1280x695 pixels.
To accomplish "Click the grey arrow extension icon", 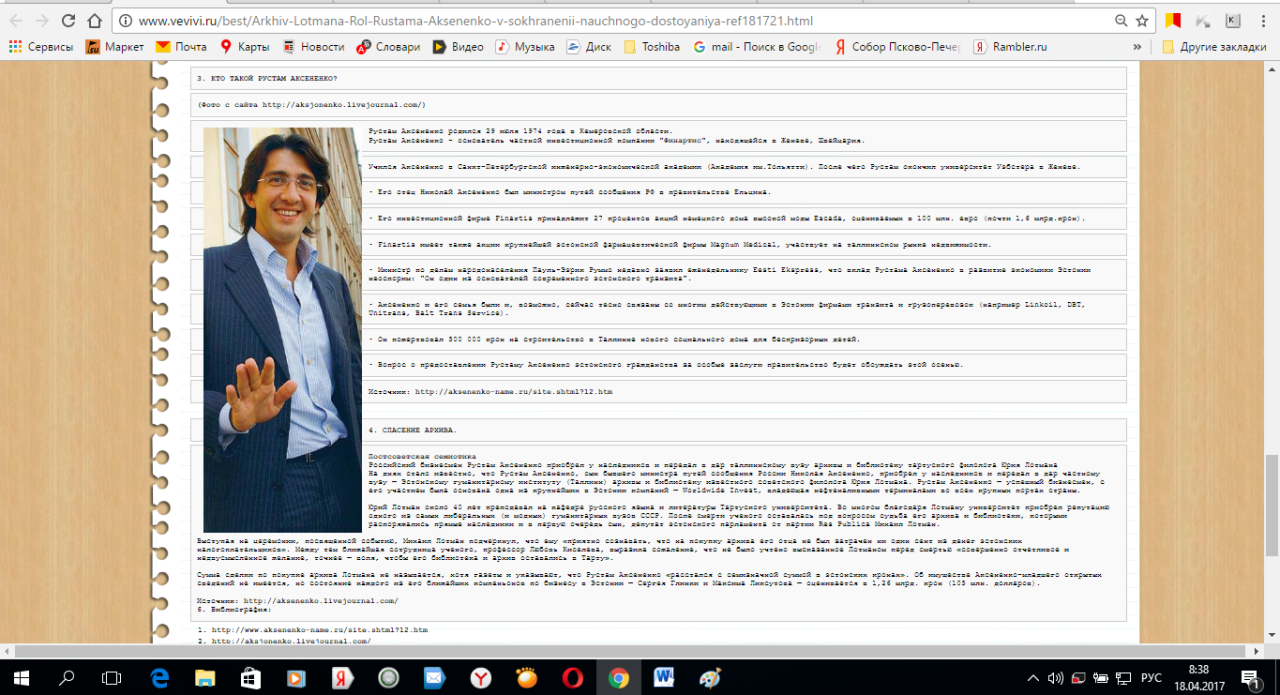I will coord(1203,20).
